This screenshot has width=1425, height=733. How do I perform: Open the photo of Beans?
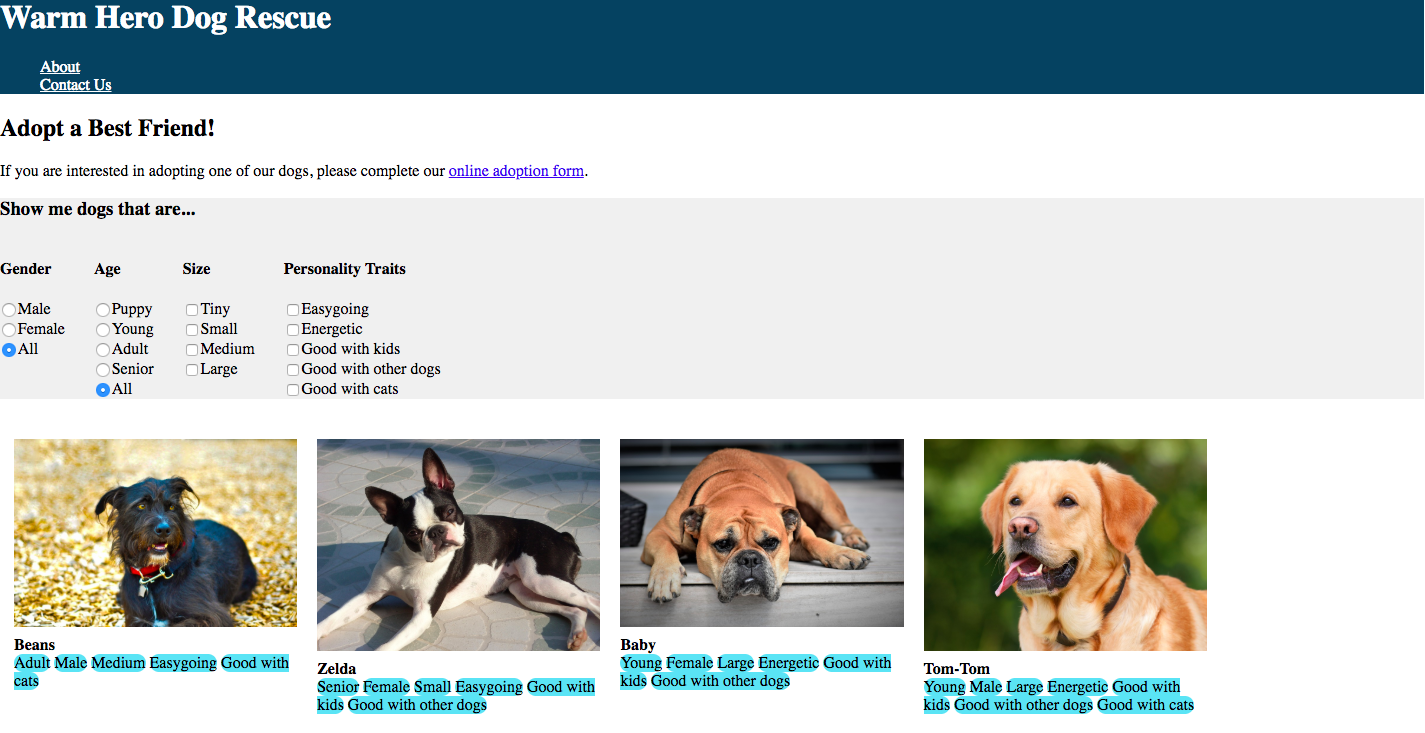155,533
